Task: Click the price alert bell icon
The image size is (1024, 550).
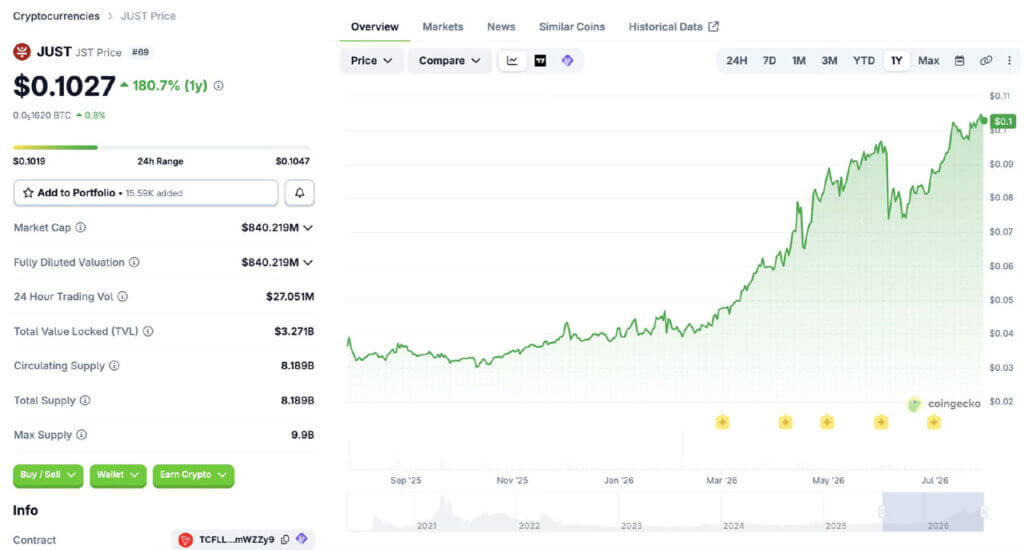Action: [x=299, y=193]
